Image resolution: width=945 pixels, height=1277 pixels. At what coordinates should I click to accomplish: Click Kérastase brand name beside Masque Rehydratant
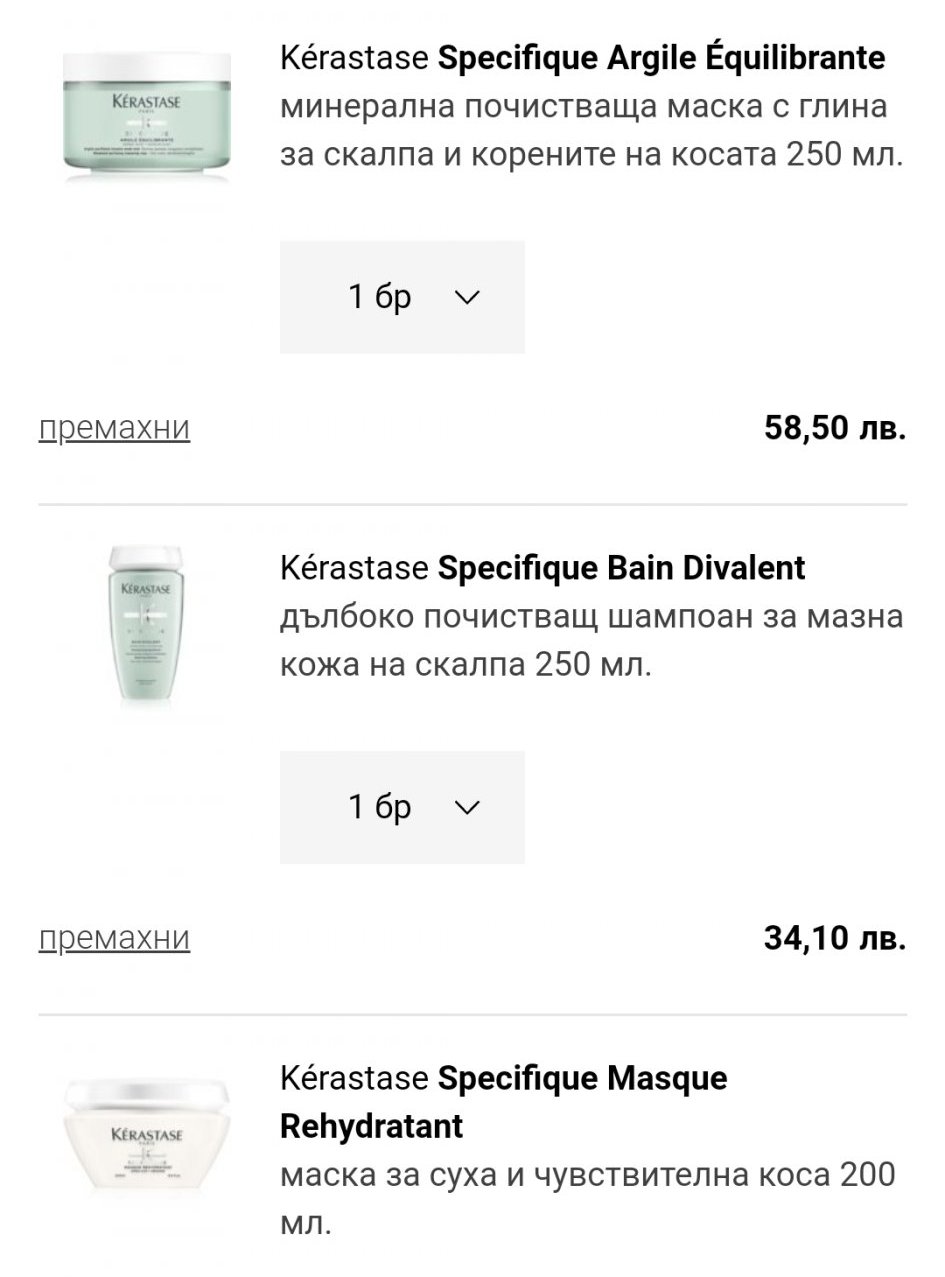tap(354, 1078)
